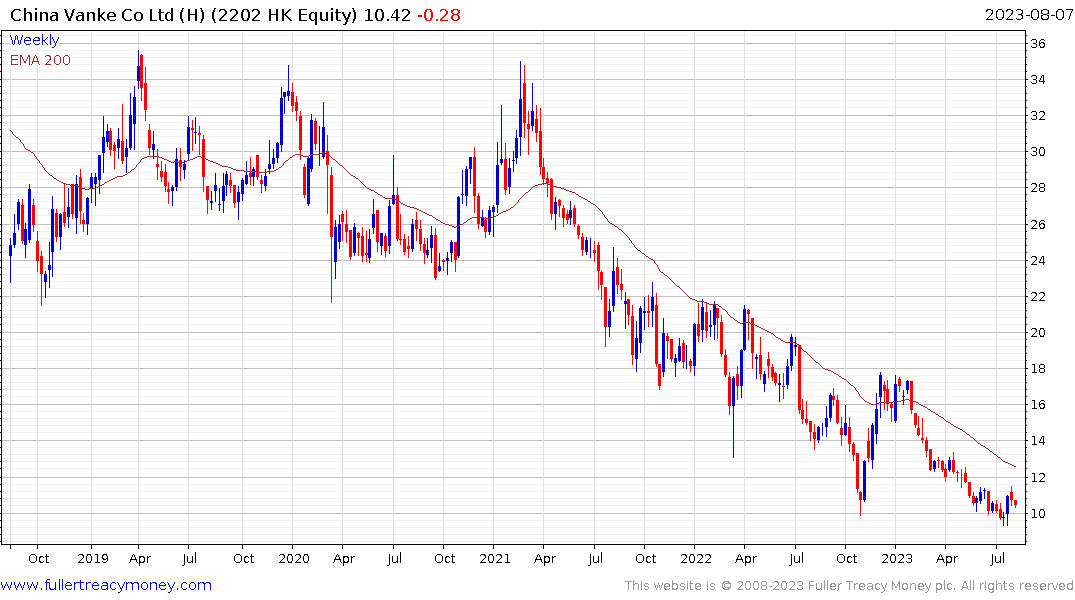Screen dimensions: 1075x600
Task: Click the 16 price axis label
Action: pyautogui.click(x=1038, y=405)
